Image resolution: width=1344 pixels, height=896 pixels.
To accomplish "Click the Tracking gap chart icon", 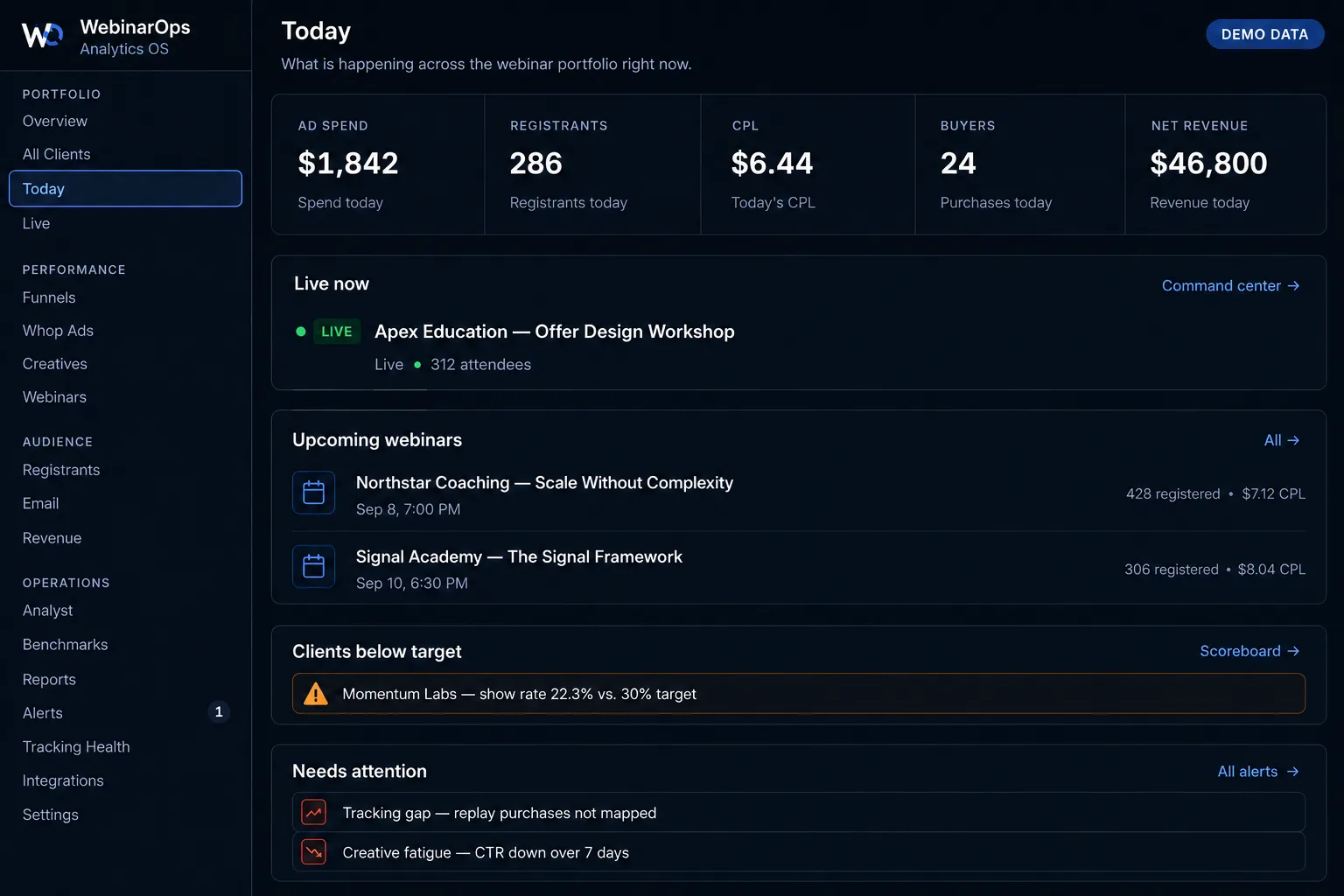I will pos(313,813).
